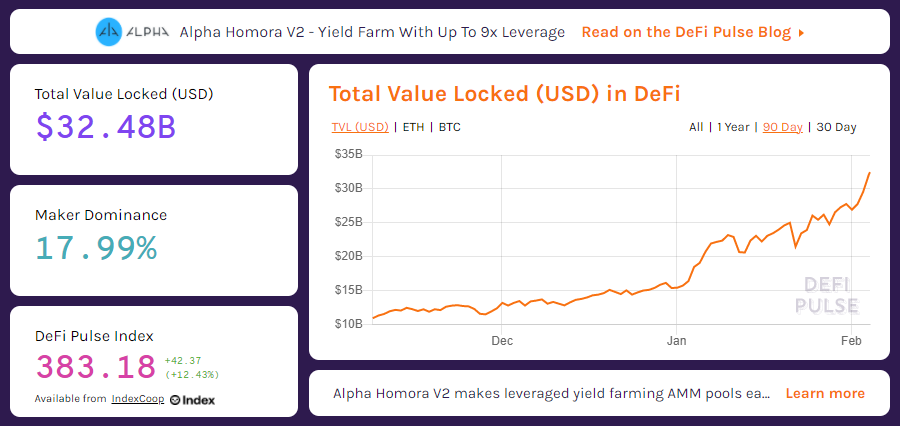Viewport: 900px width, 426px height.
Task: Click the Index logo icon near IndexCoop
Action: pos(192,400)
